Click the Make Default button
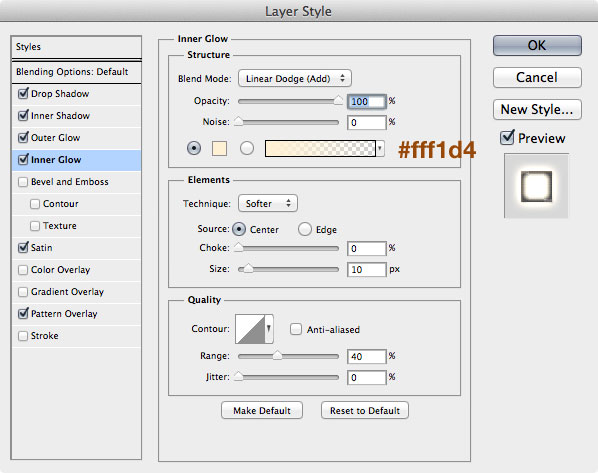This screenshot has width=598, height=473. (262, 410)
